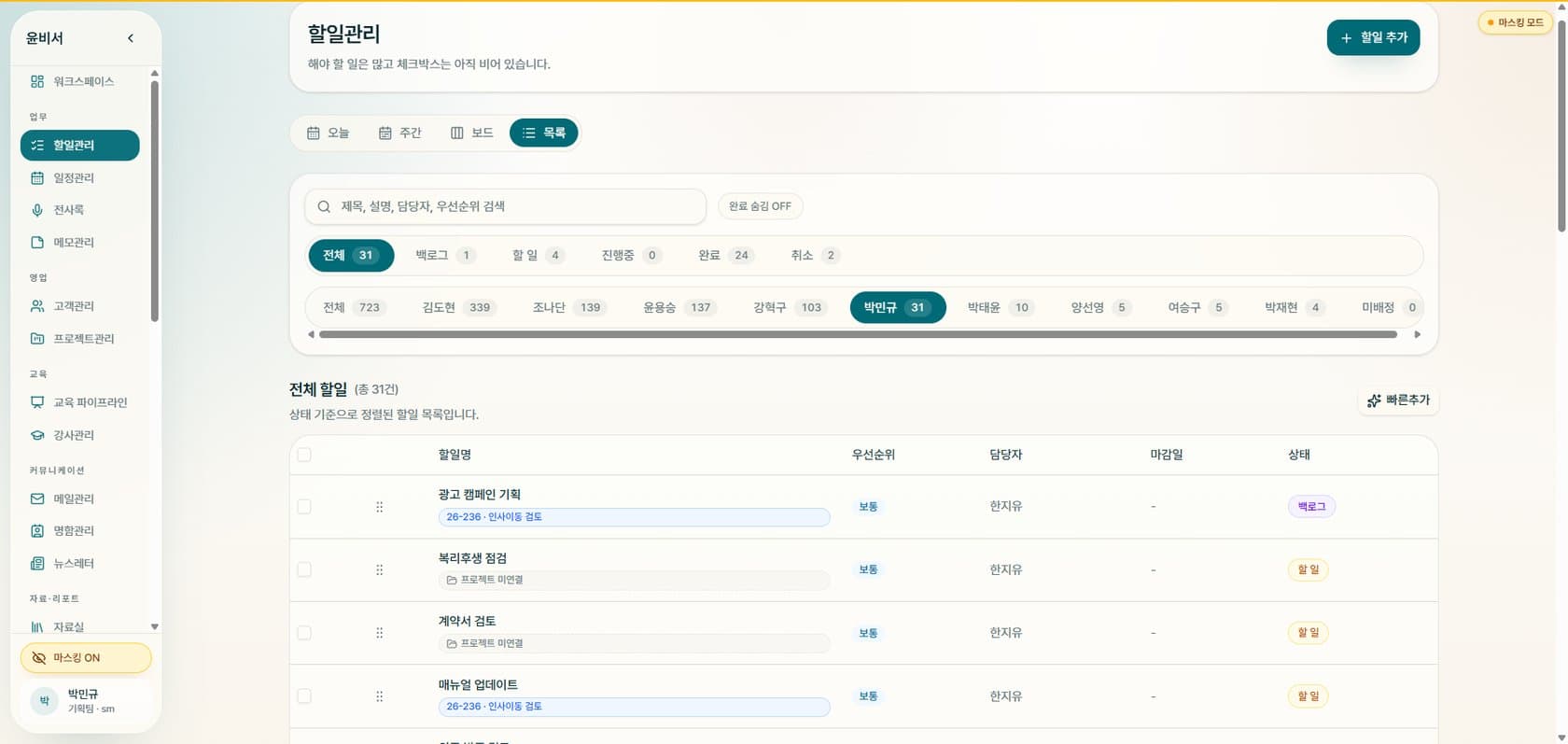Filter tasks by 박재현
The height and width of the screenshot is (744, 1568).
point(1294,307)
